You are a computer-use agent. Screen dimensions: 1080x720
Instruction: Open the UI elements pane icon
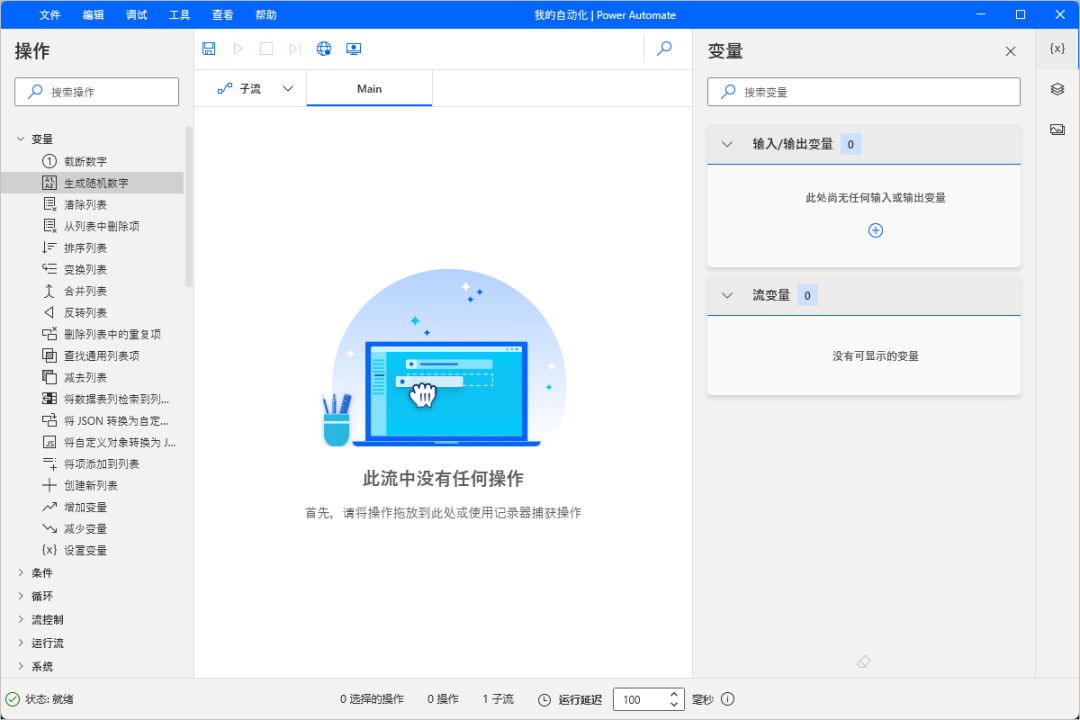click(1057, 89)
